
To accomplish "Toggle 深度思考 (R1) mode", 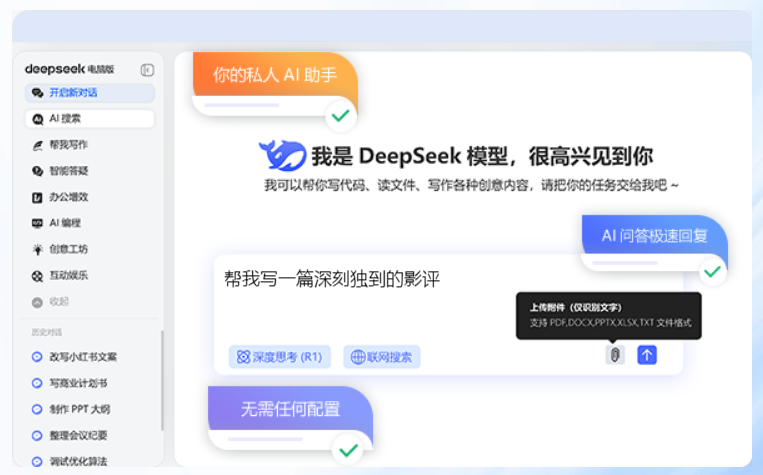I will click(280, 357).
